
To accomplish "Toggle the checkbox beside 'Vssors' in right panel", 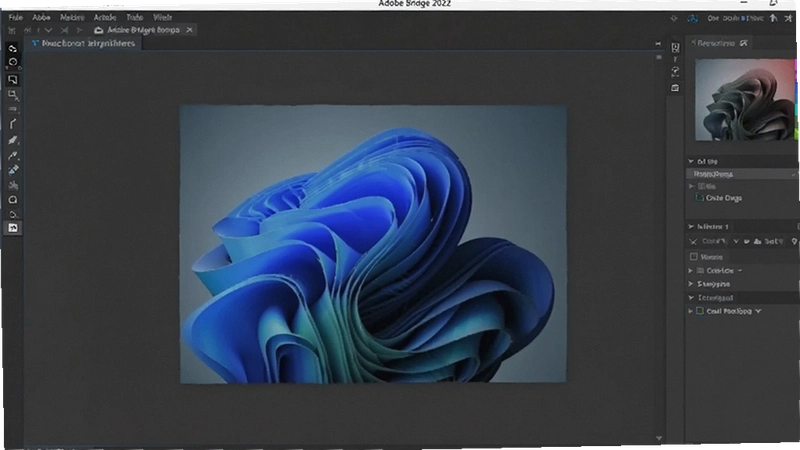I will pos(694,257).
